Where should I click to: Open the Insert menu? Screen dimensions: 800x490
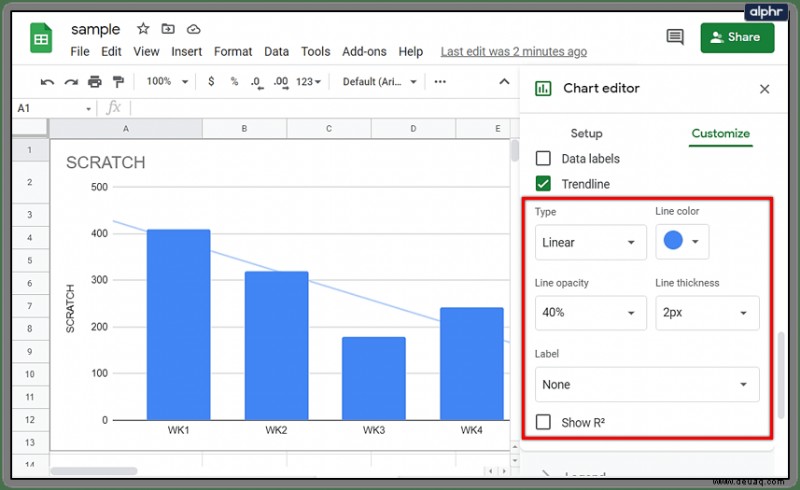pyautogui.click(x=186, y=52)
